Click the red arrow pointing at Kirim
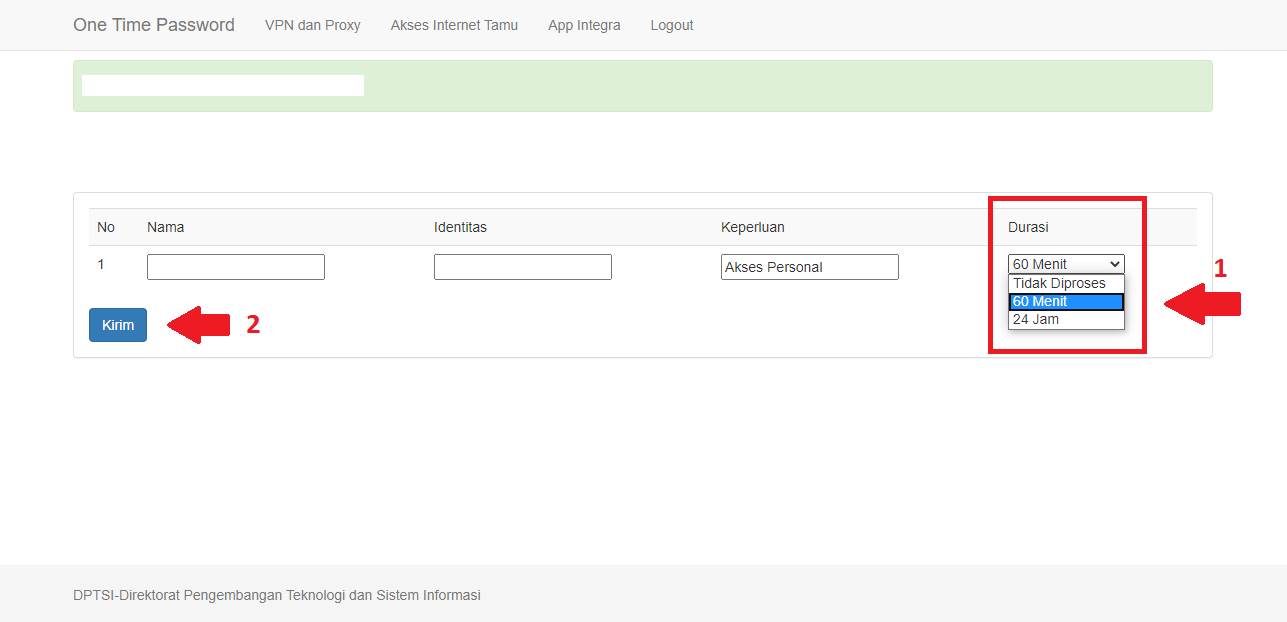1287x622 pixels. (x=198, y=324)
